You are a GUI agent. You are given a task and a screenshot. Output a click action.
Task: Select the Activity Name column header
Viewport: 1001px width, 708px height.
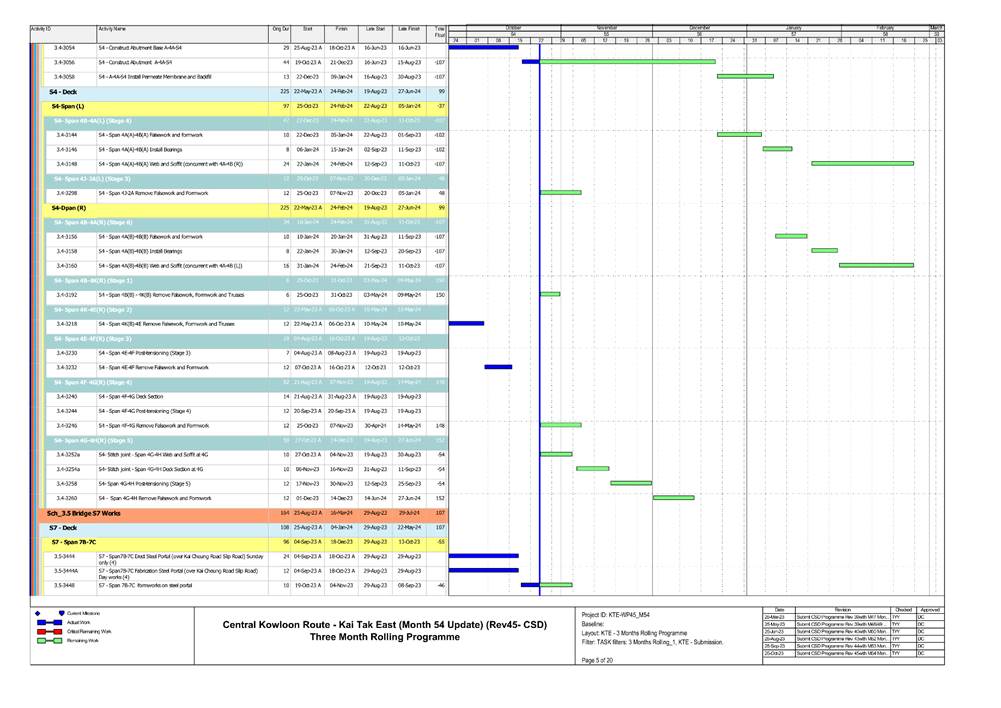pyautogui.click(x=111, y=30)
